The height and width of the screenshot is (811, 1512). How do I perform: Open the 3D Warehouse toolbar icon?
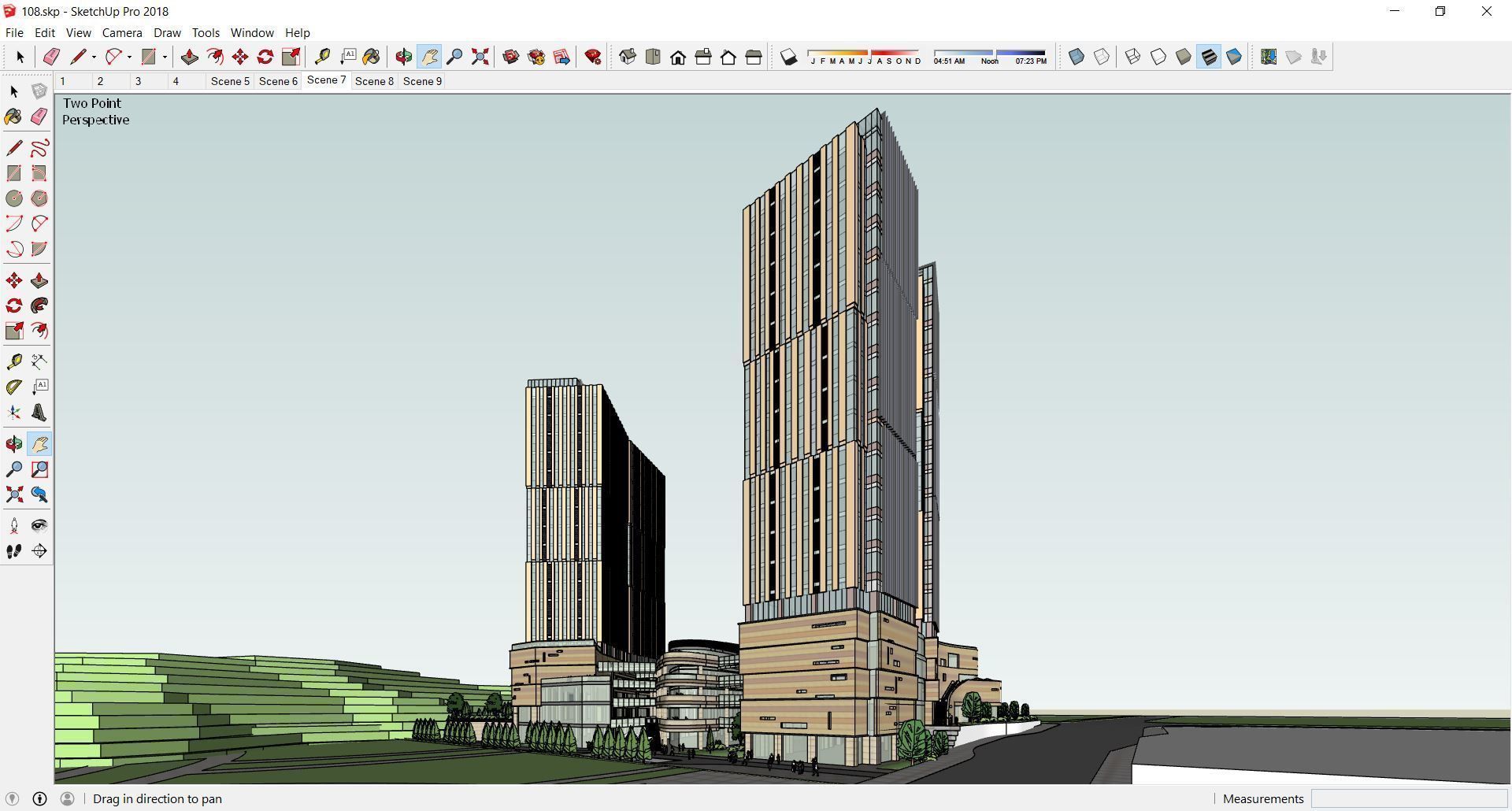[x=511, y=57]
